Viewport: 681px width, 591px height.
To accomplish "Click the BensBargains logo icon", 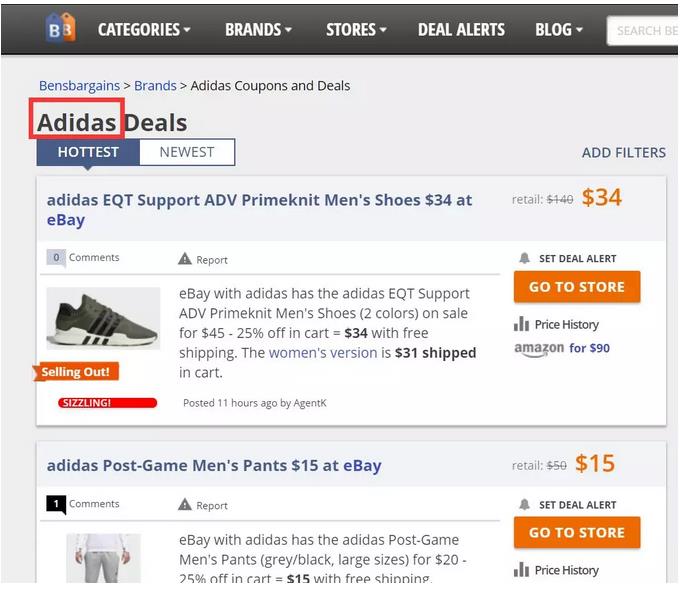I will point(61,29).
